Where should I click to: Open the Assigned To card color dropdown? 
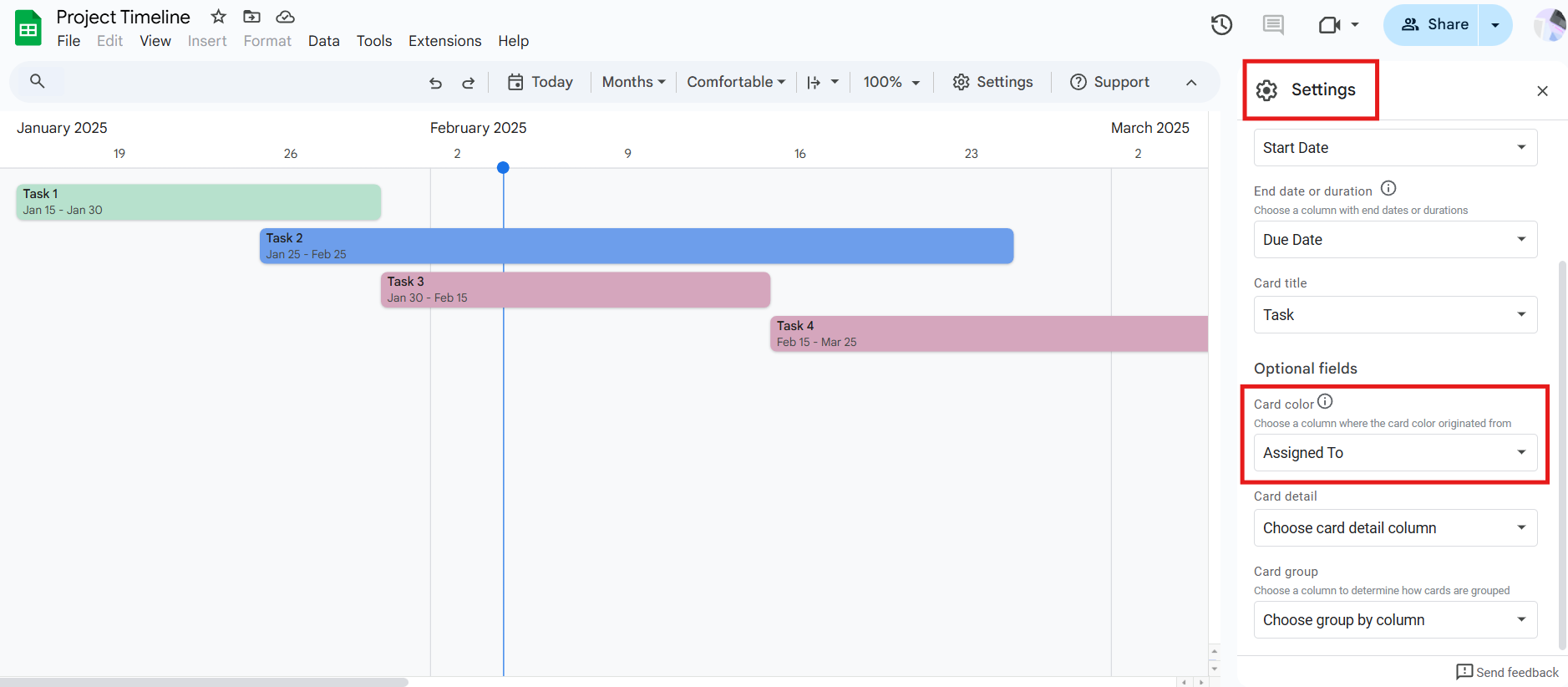click(x=1394, y=453)
